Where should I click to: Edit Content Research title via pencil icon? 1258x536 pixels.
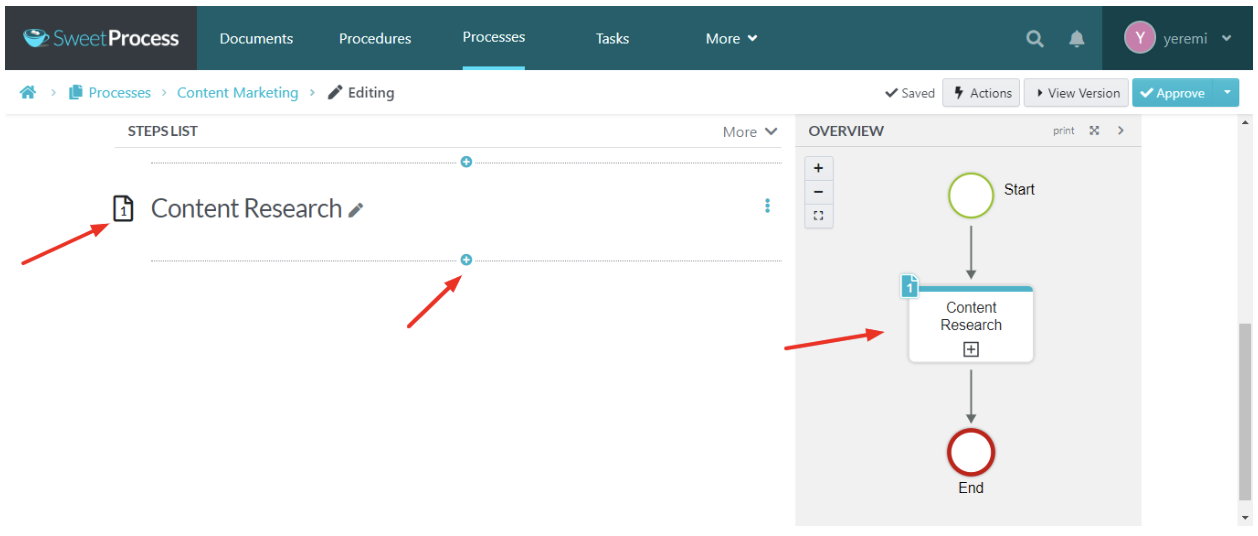356,210
